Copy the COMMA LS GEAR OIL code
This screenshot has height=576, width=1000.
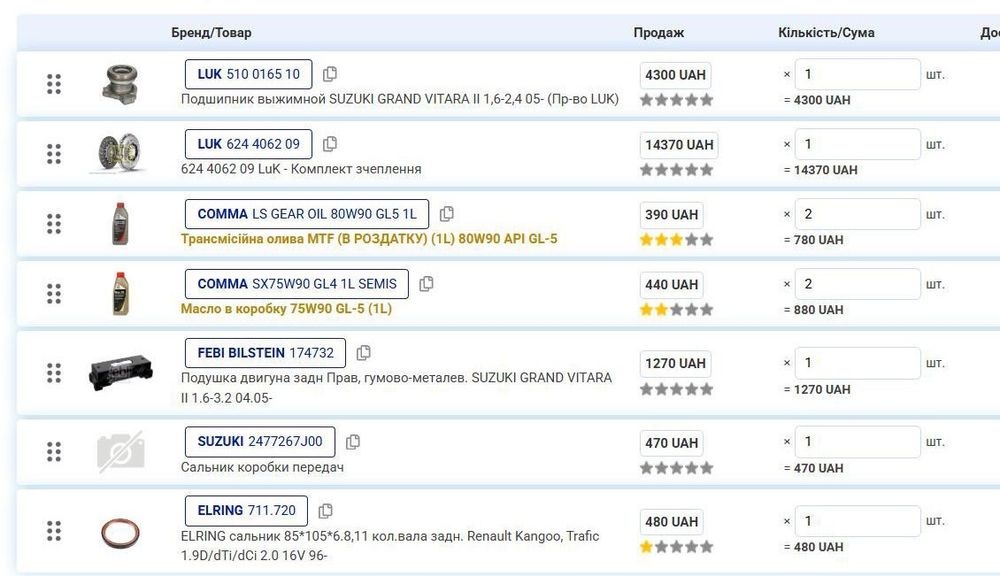pos(447,214)
